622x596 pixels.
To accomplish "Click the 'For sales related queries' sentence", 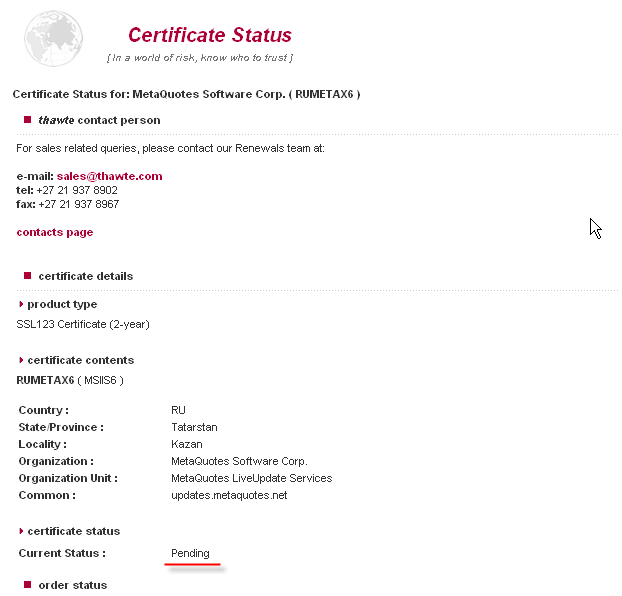I will (170, 148).
